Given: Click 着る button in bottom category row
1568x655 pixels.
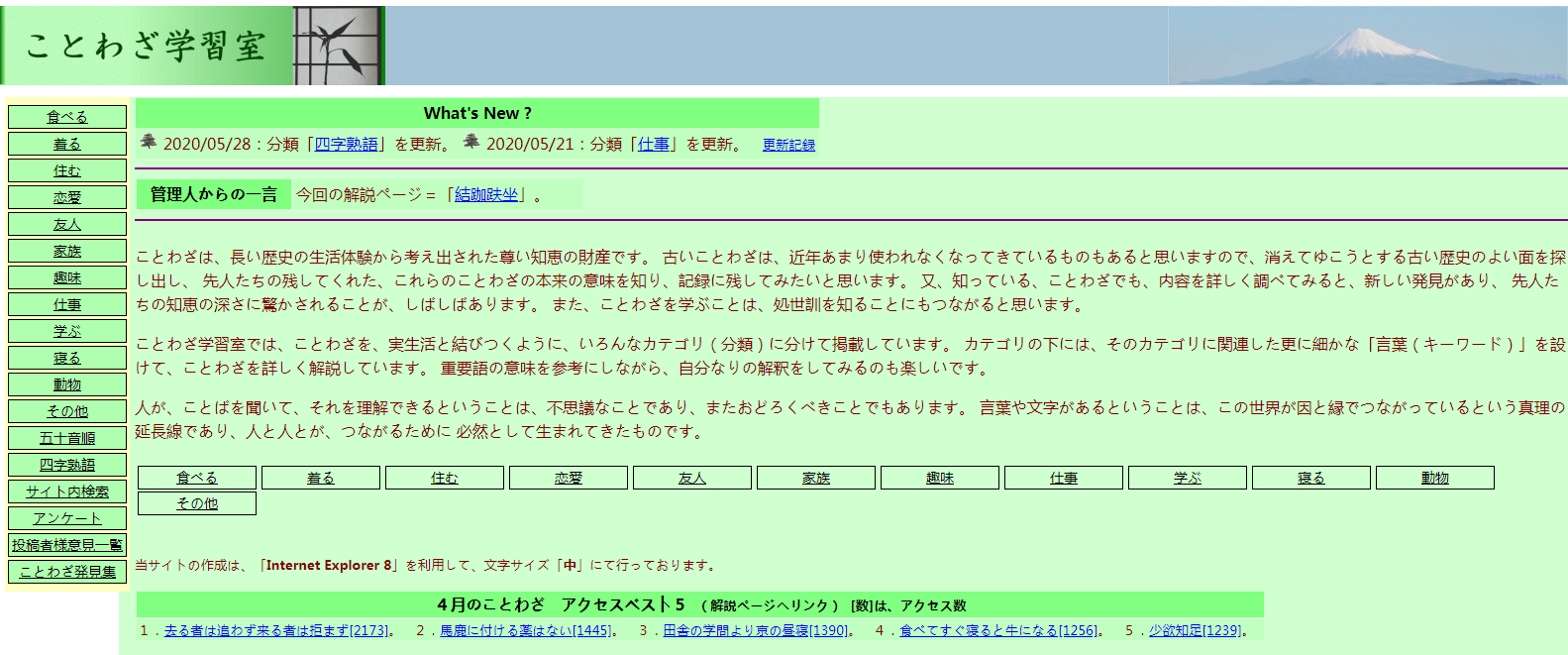Looking at the screenshot, I should point(321,478).
